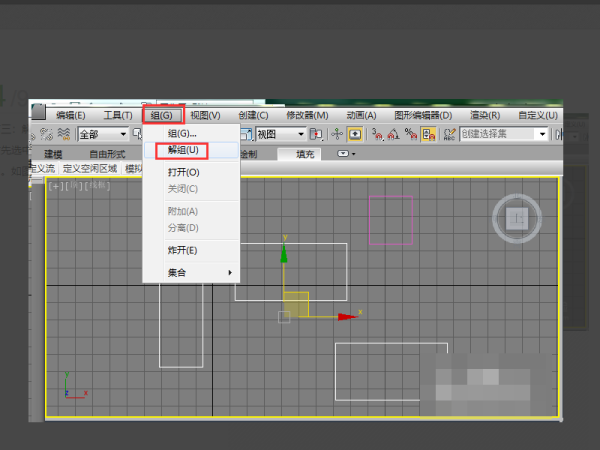Click the Select Object icon beside filter dropdown
Image resolution: width=600 pixels, height=450 pixels.
pos(137,134)
